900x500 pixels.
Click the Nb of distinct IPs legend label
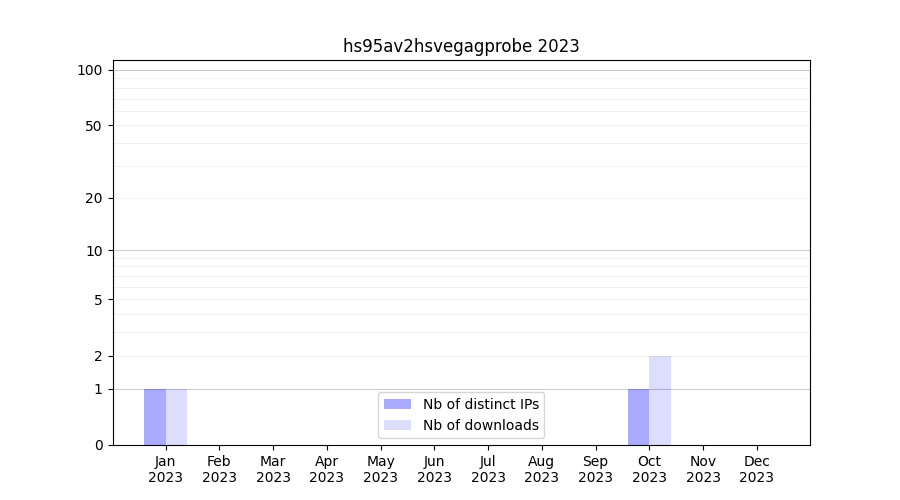pyautogui.click(x=480, y=404)
